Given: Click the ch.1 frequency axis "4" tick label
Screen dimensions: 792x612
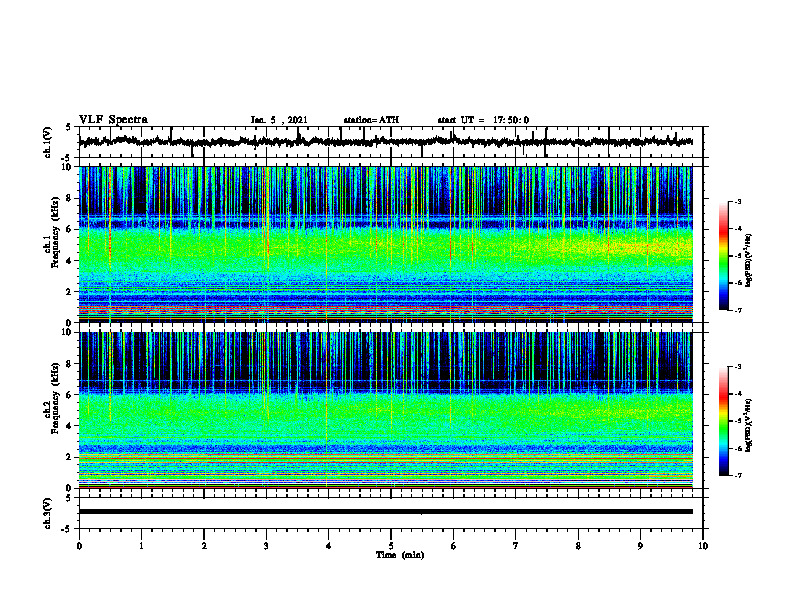Looking at the screenshot, I should pyautogui.click(x=70, y=261).
